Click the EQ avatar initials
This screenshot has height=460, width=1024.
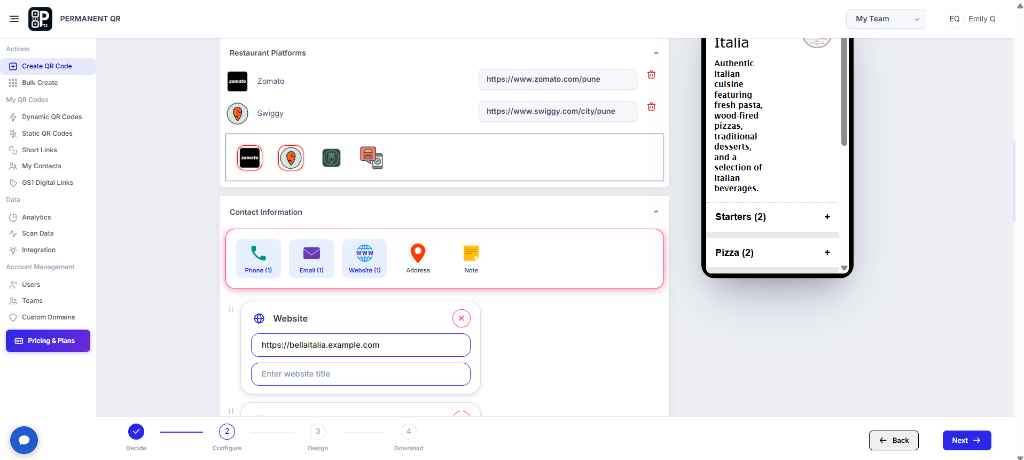[x=954, y=19]
